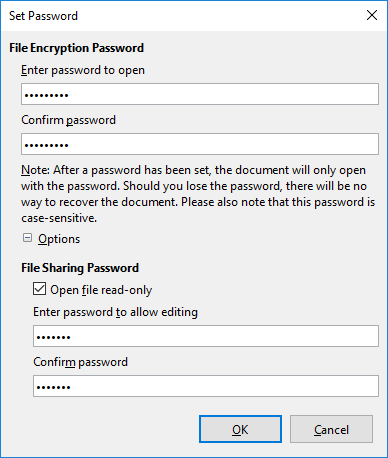The width and height of the screenshot is (388, 458).
Task: Click the File Sharing Password heading
Action: pos(80,268)
